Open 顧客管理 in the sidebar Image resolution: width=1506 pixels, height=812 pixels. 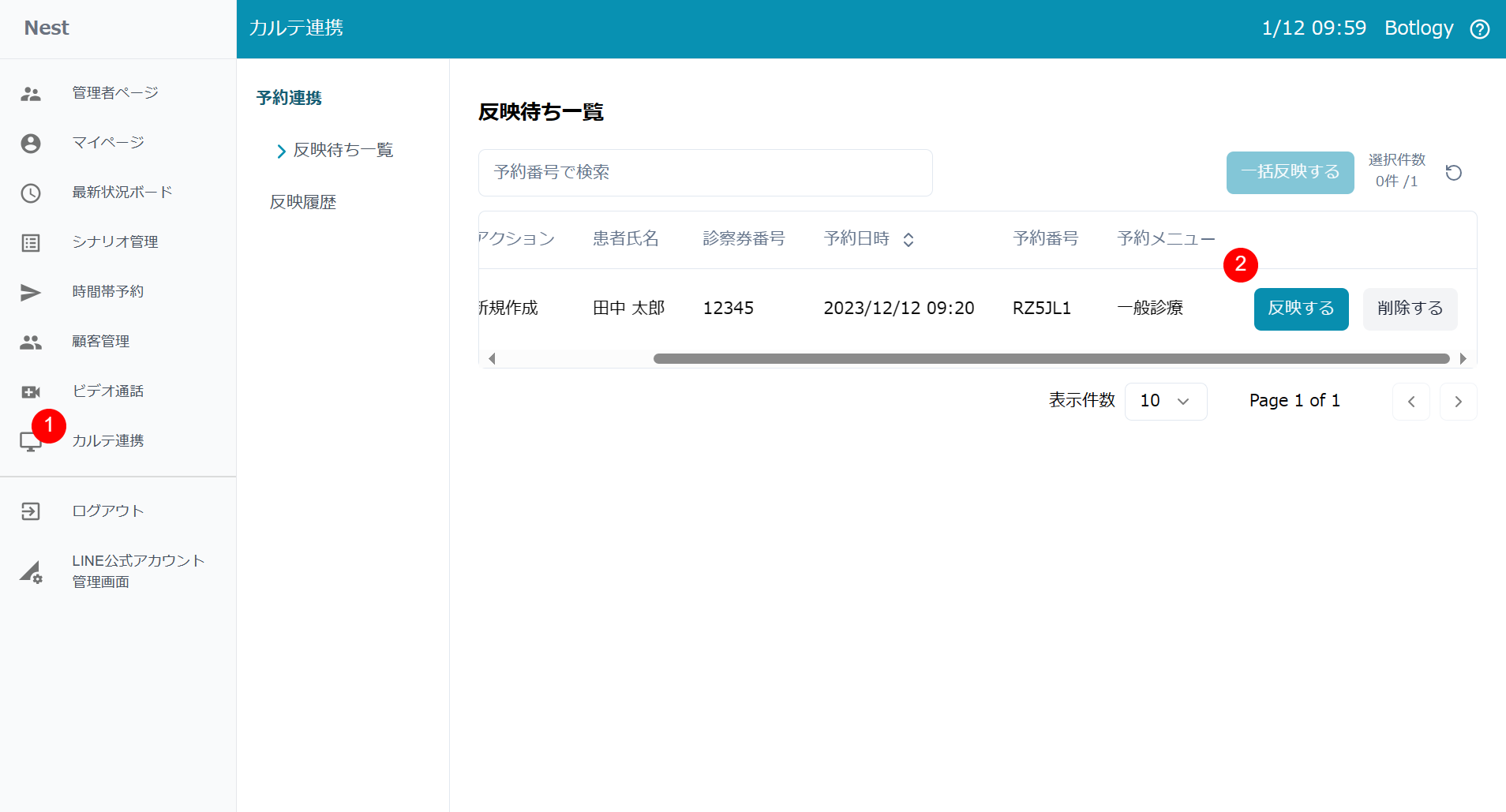(x=100, y=342)
